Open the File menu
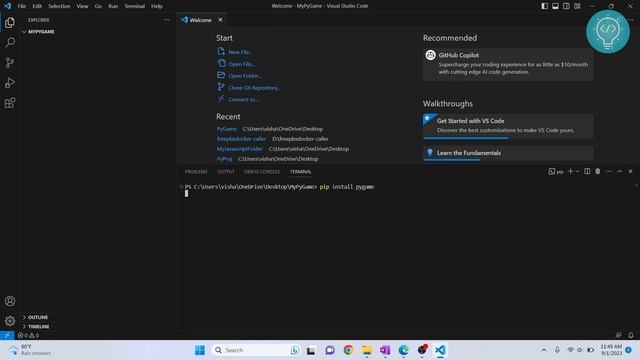Viewport: 640px width, 360px height. 22,6
